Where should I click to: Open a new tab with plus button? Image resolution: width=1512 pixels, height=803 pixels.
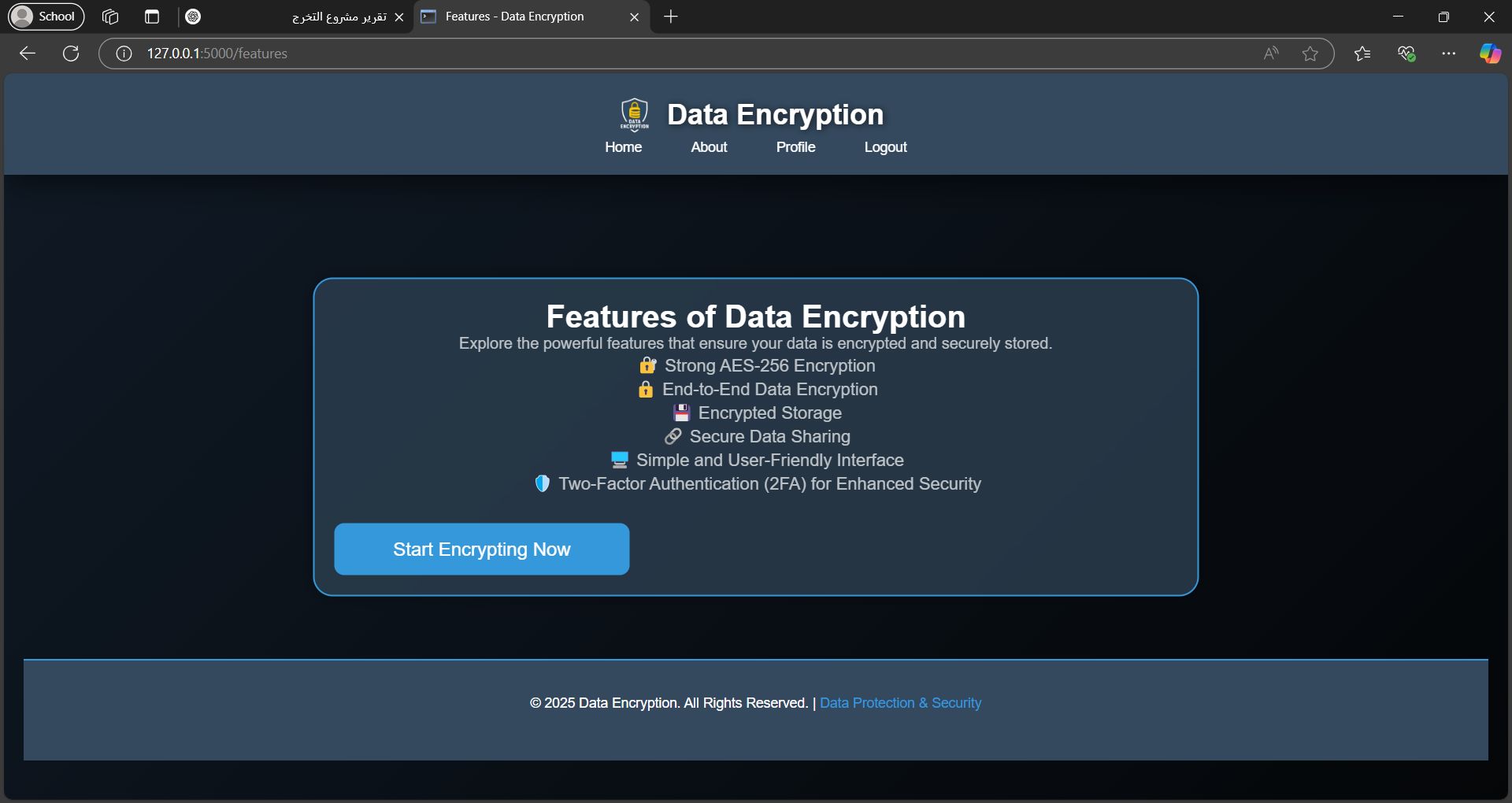point(671,17)
